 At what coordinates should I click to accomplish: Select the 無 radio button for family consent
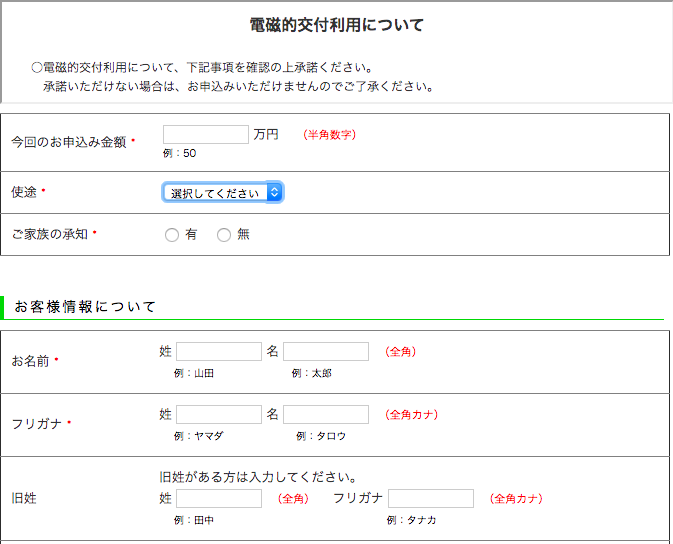(x=224, y=235)
